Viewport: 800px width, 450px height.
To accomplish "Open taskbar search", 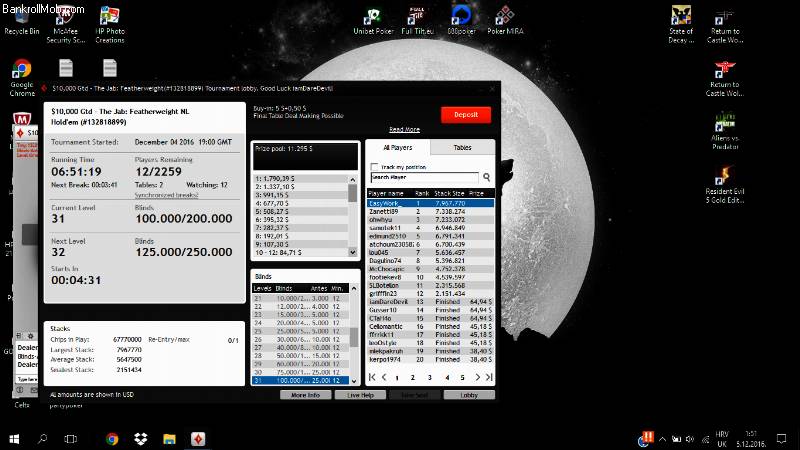I will click(42, 439).
